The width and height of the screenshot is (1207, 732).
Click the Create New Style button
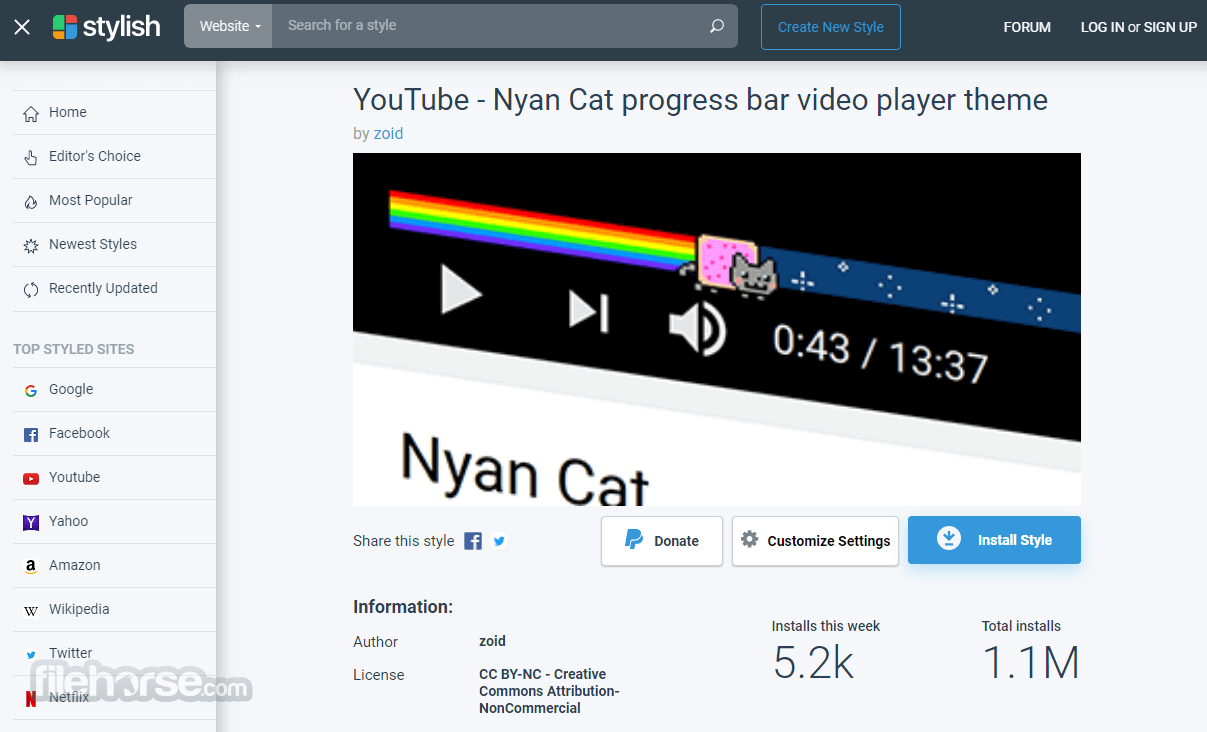tap(831, 27)
